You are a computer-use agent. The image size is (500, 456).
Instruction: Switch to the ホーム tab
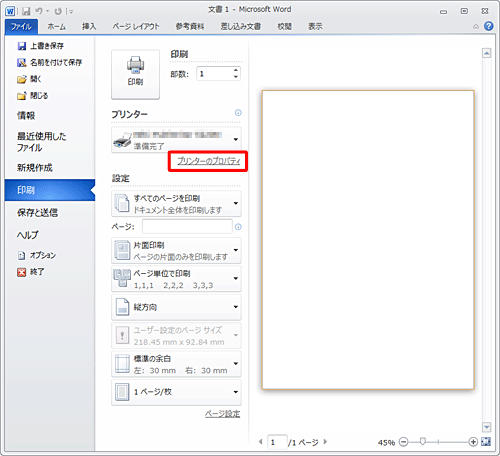56,26
